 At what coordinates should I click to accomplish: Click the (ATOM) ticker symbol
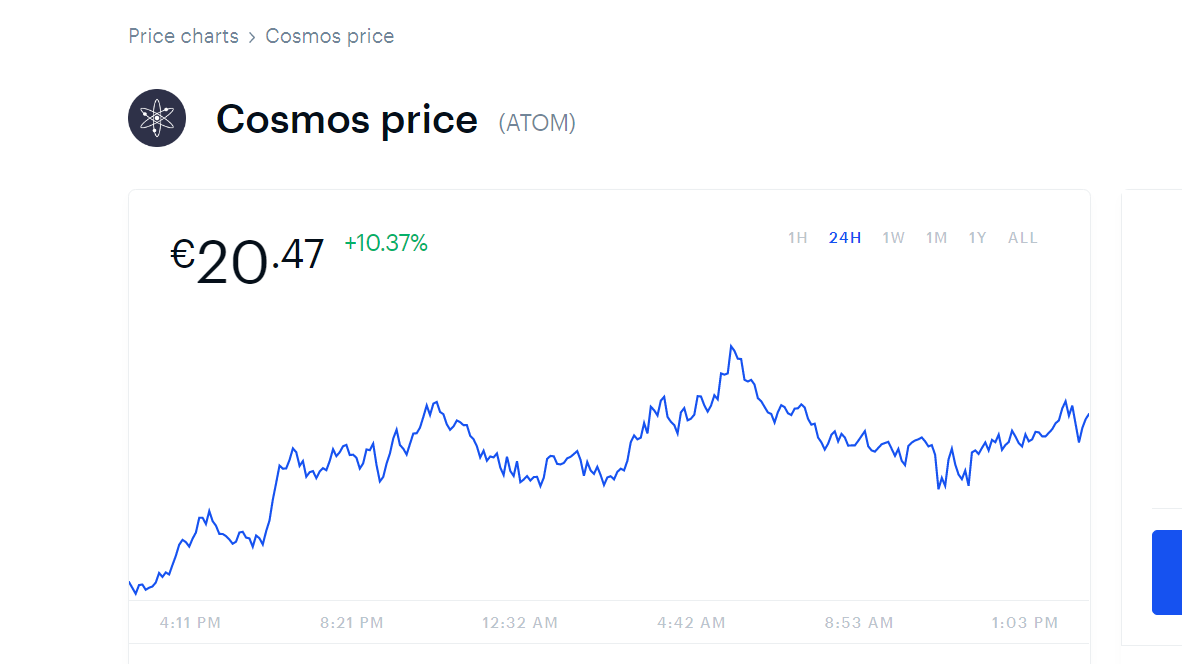537,123
